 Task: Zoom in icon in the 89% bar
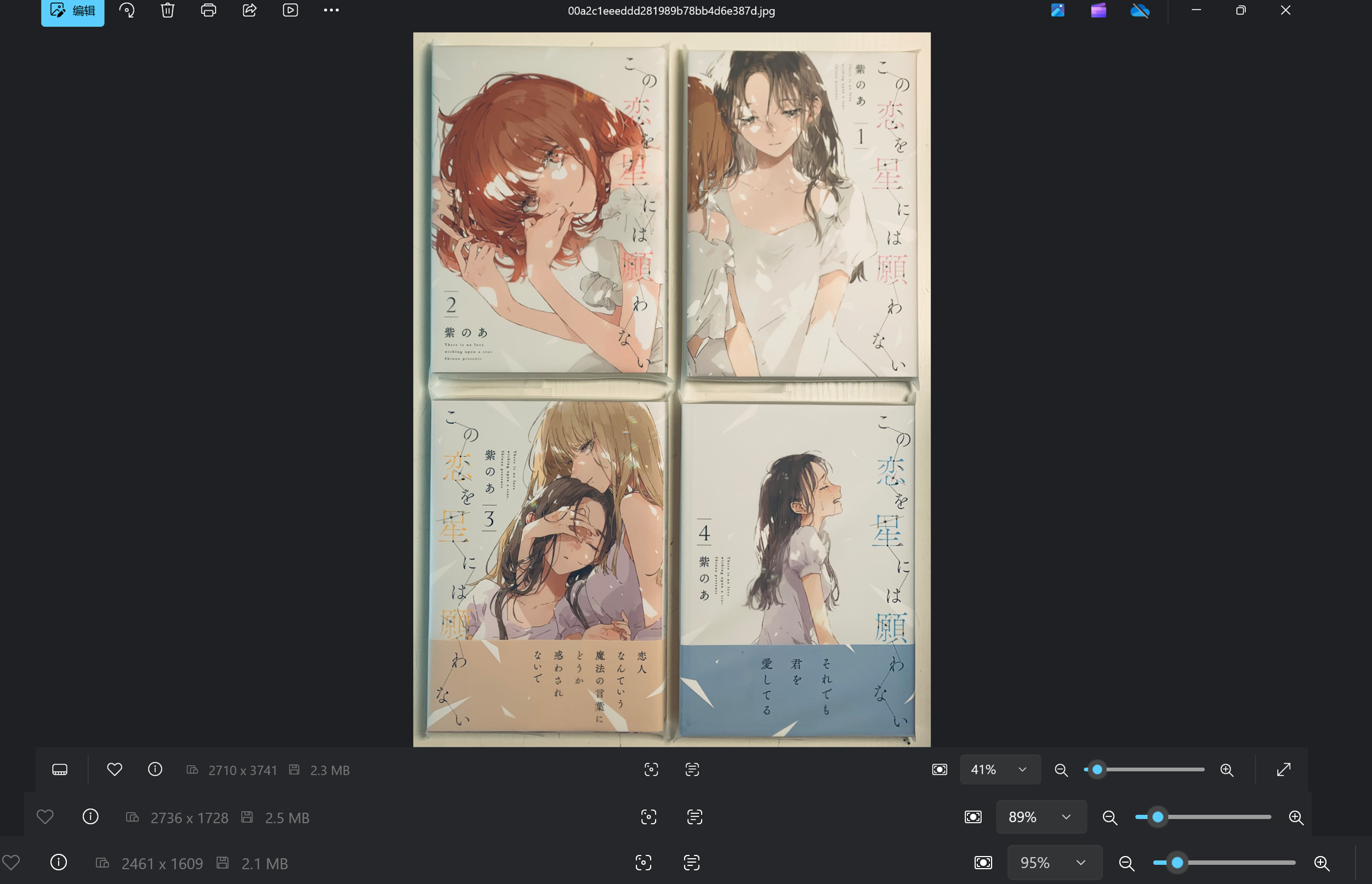point(1296,818)
